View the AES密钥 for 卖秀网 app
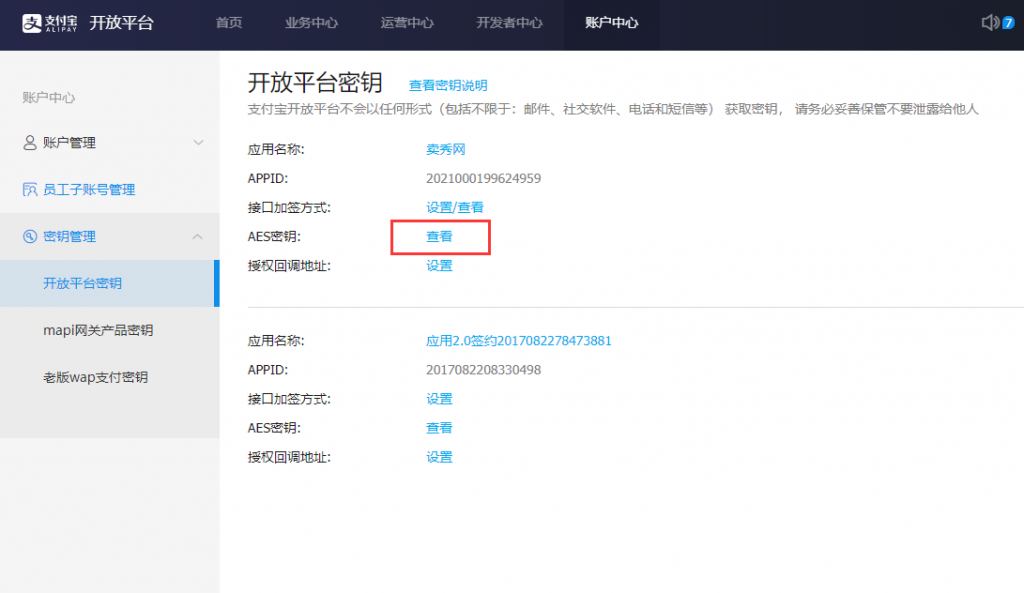 click(x=439, y=237)
